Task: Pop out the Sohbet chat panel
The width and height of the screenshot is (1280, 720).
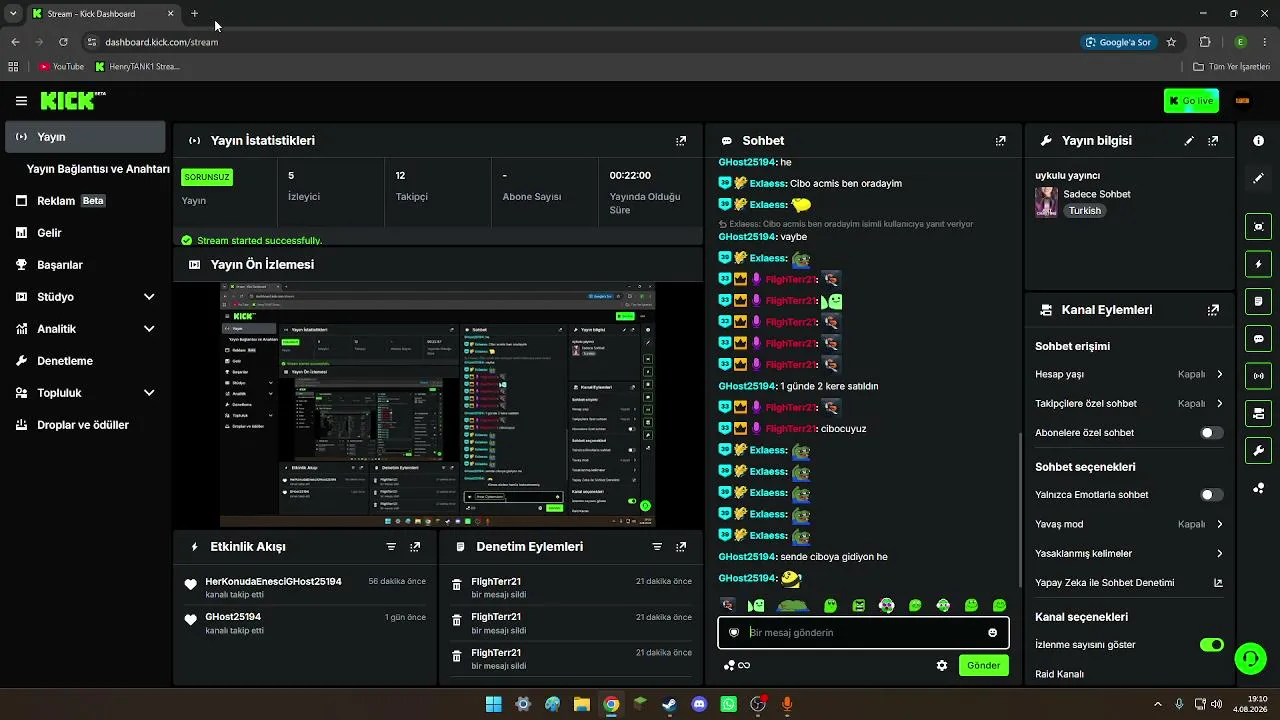Action: [1000, 141]
